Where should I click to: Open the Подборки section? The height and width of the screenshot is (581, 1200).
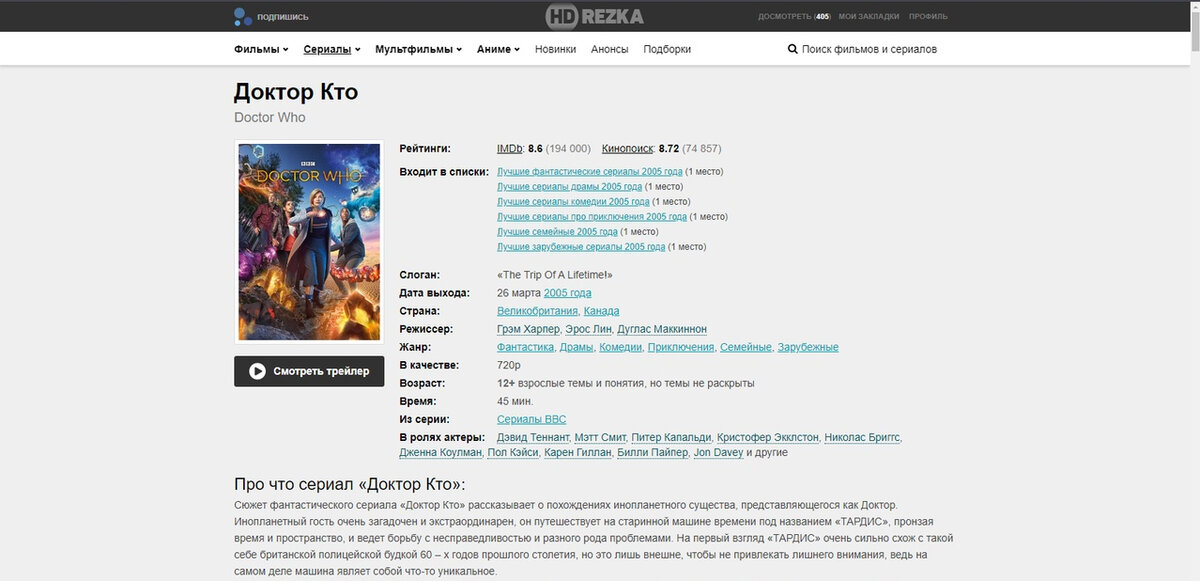(667, 49)
